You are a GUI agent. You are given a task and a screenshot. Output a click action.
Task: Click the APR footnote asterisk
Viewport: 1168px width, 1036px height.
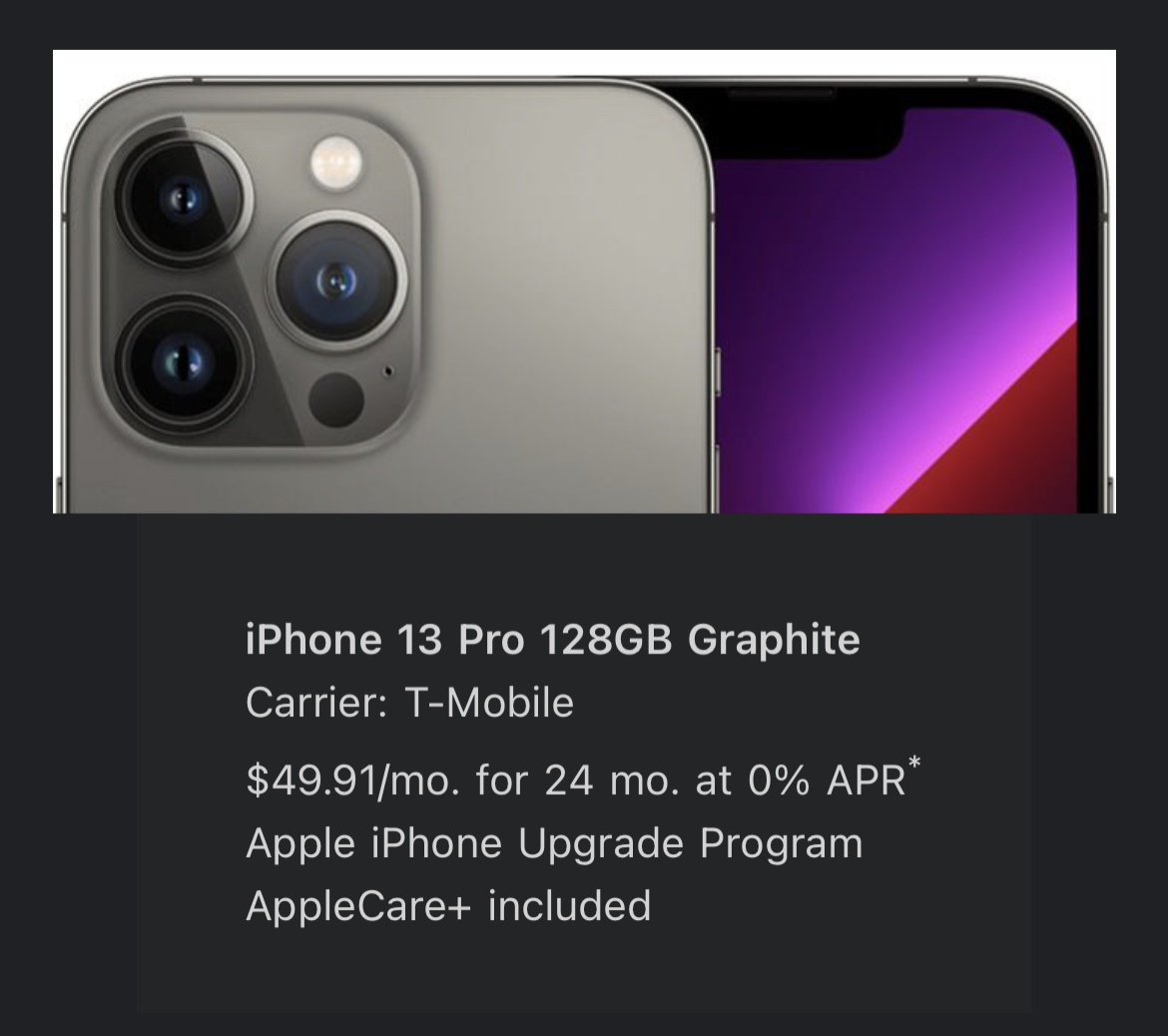pyautogui.click(x=914, y=763)
